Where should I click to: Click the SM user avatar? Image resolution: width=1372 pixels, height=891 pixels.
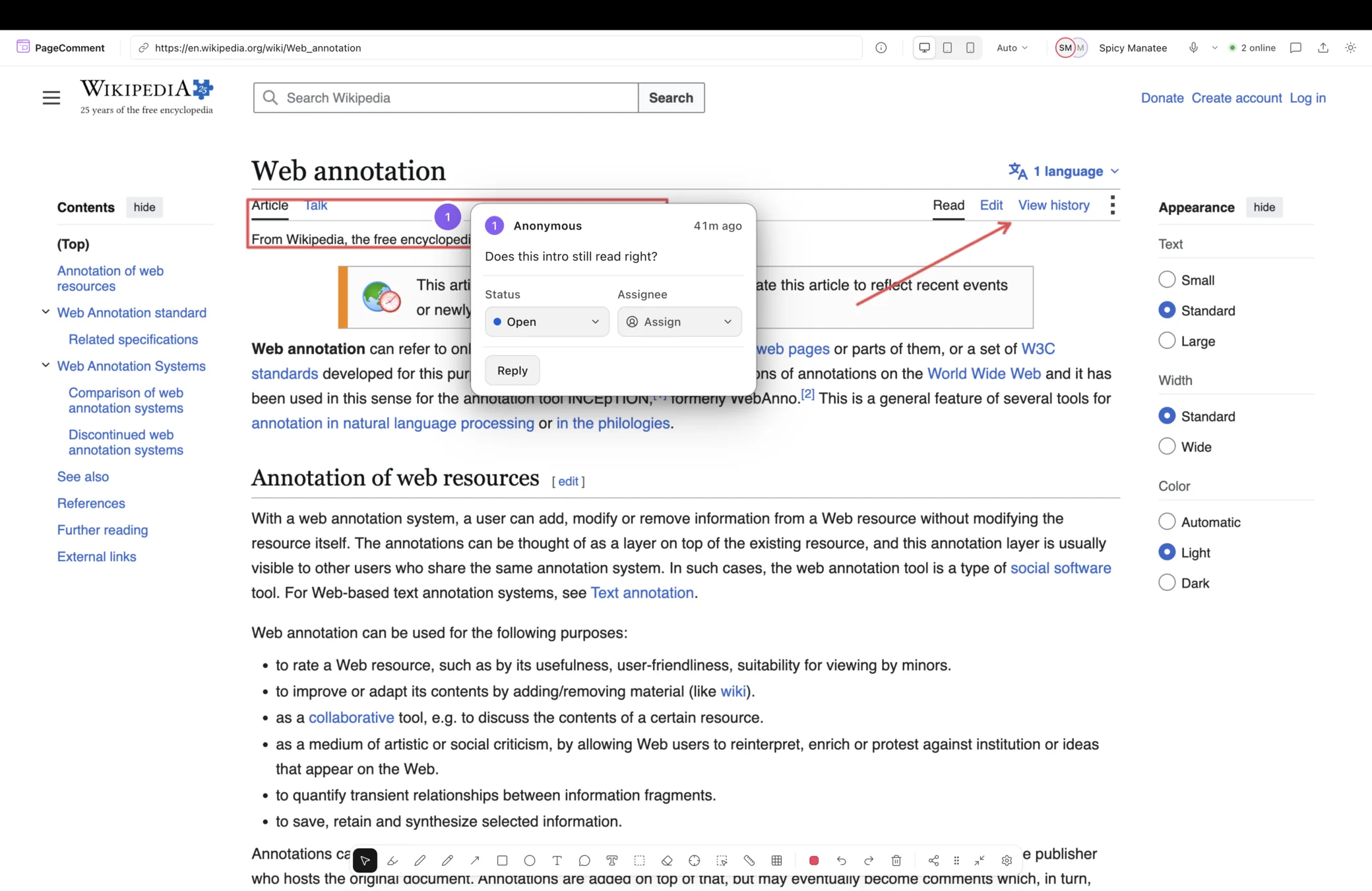pyautogui.click(x=1065, y=47)
